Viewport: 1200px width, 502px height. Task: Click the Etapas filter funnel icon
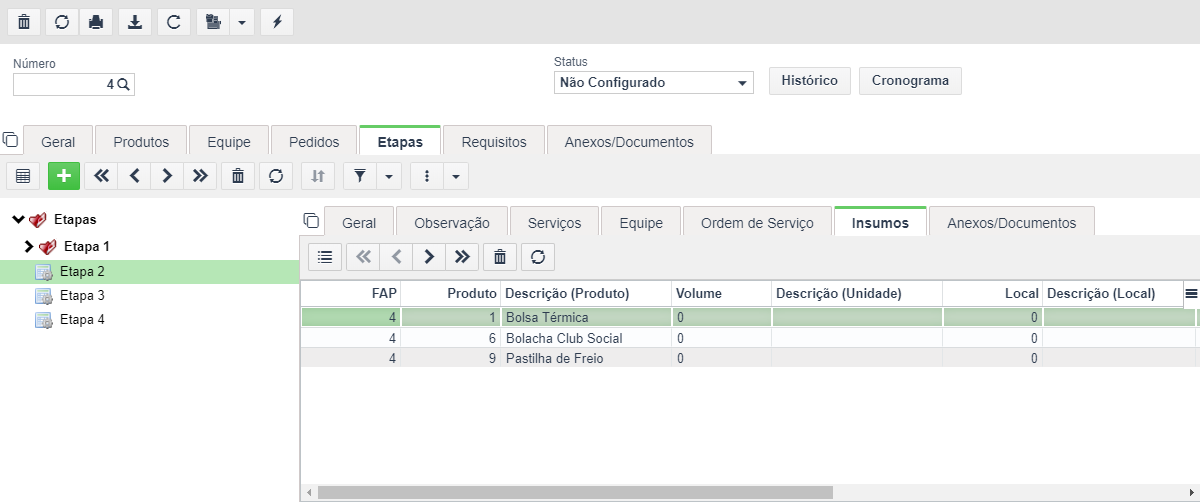coord(360,176)
